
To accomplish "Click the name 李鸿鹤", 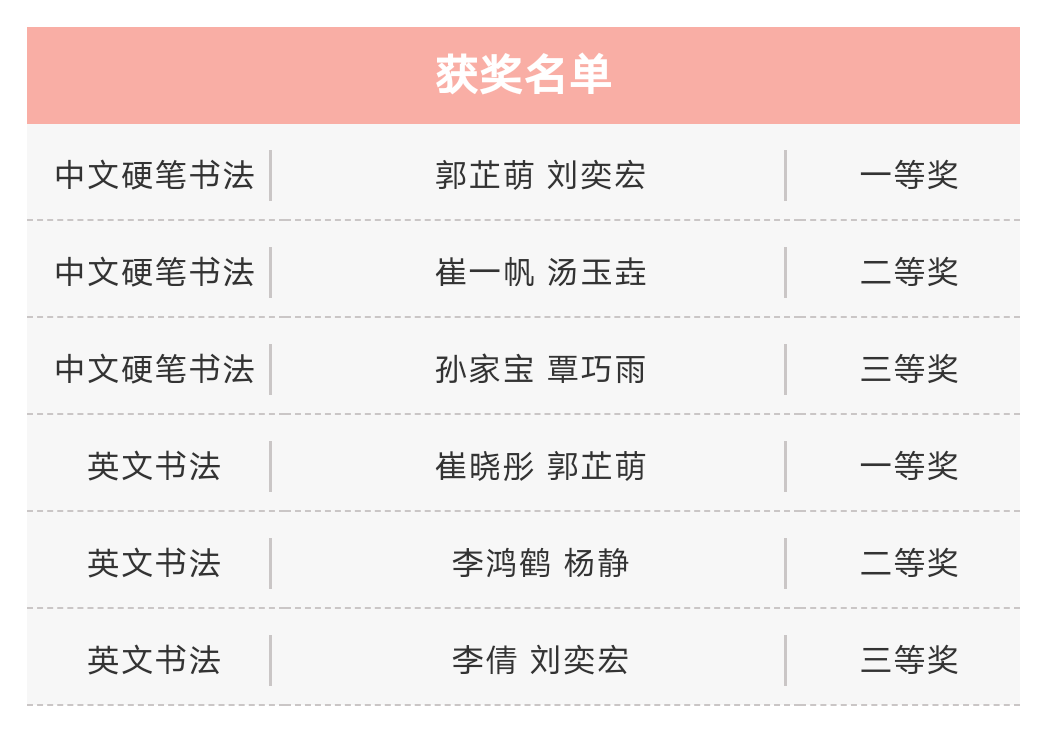I will coord(501,564).
